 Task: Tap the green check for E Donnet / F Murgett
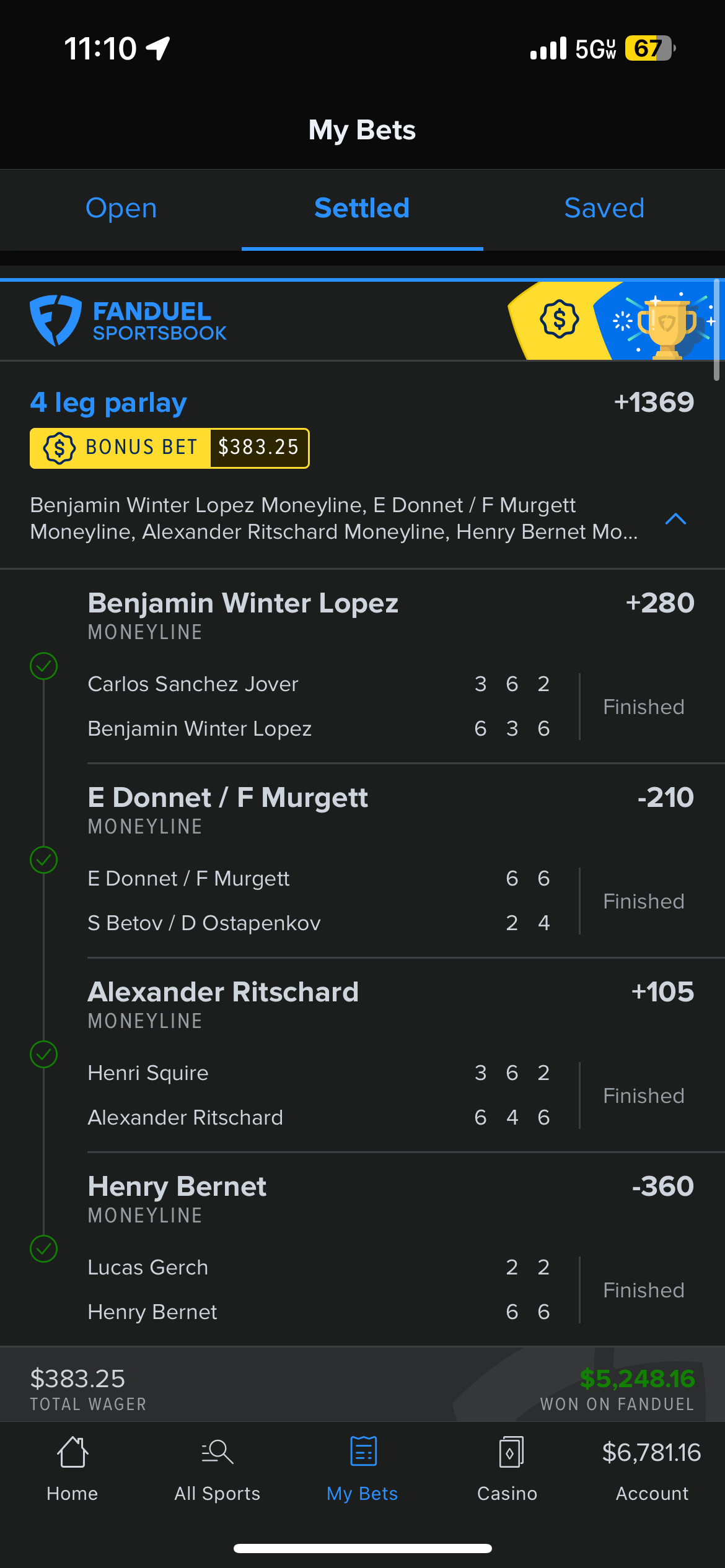tap(44, 860)
